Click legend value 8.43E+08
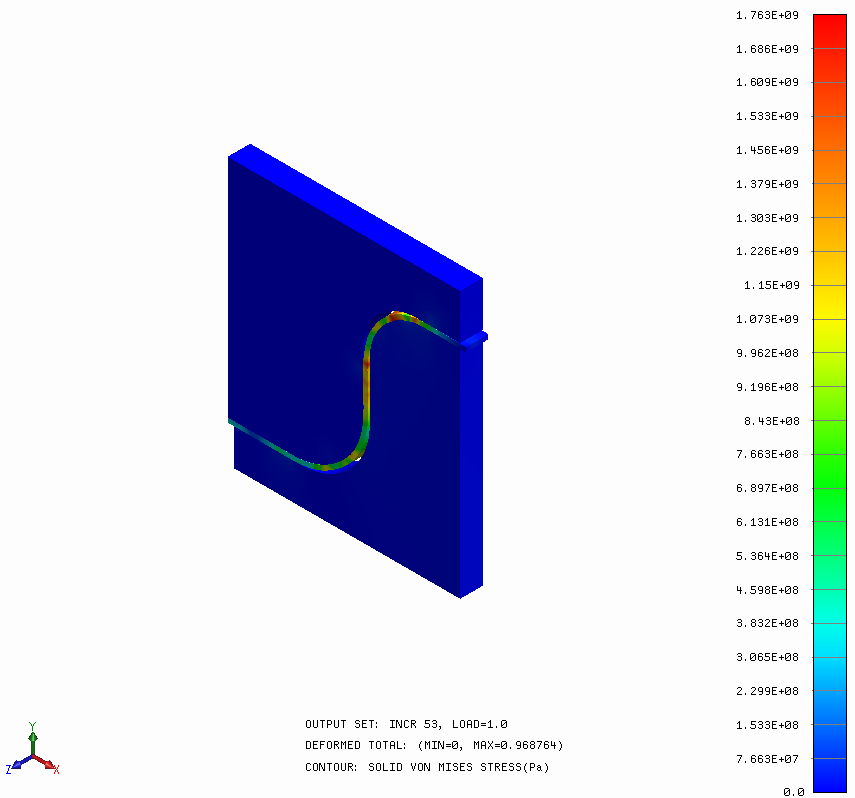Viewport: 855px width, 798px height. click(x=772, y=421)
